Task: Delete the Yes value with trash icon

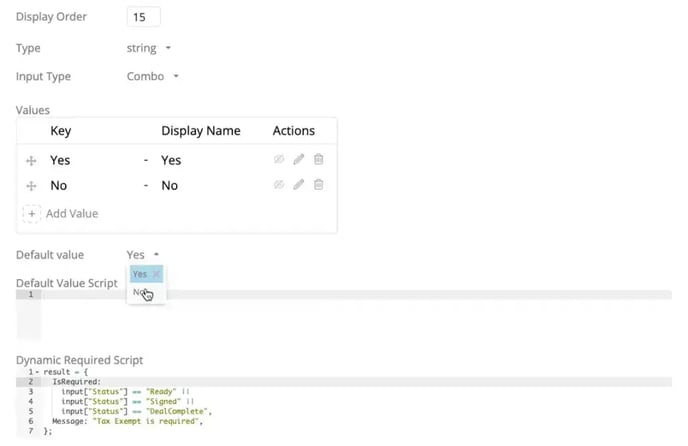Action: 318,160
